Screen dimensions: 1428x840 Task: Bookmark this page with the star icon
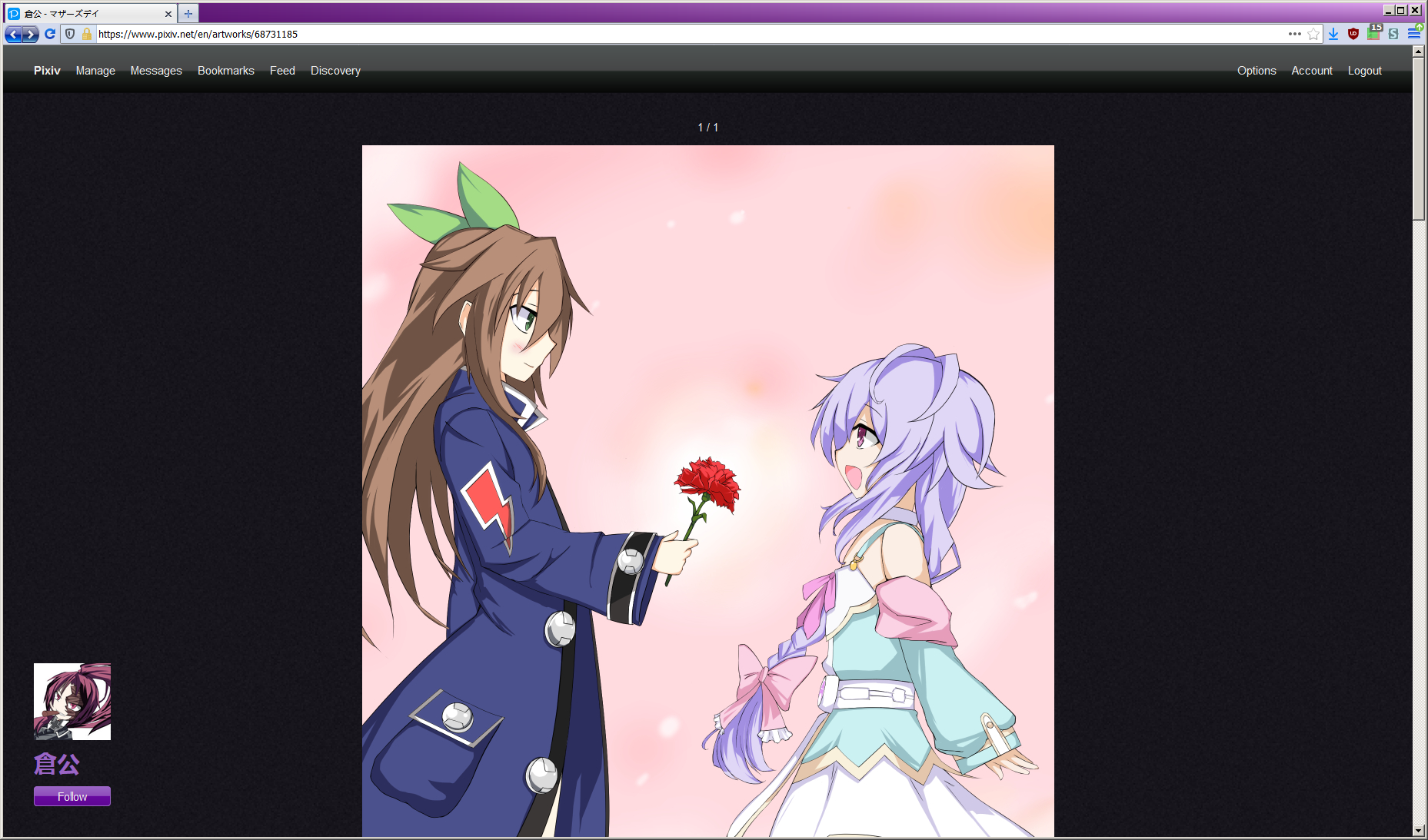[x=1313, y=34]
